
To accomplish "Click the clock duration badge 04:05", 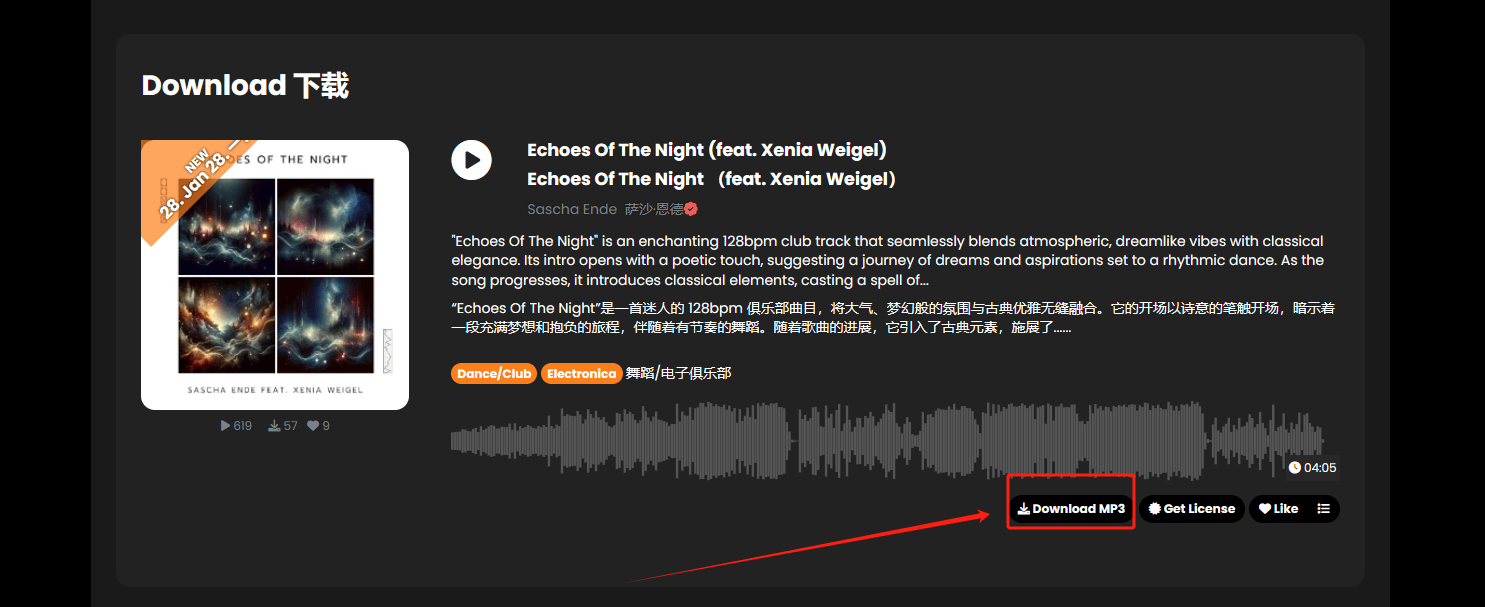I will [1312, 467].
